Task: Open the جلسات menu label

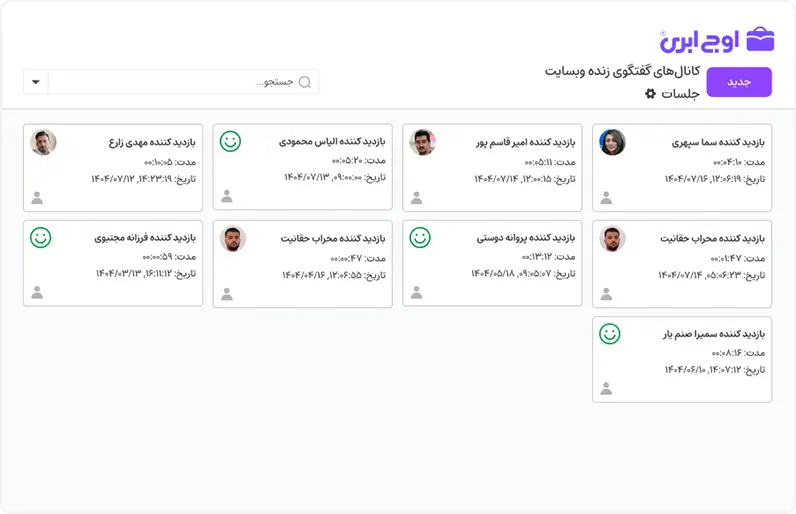Action: point(680,94)
